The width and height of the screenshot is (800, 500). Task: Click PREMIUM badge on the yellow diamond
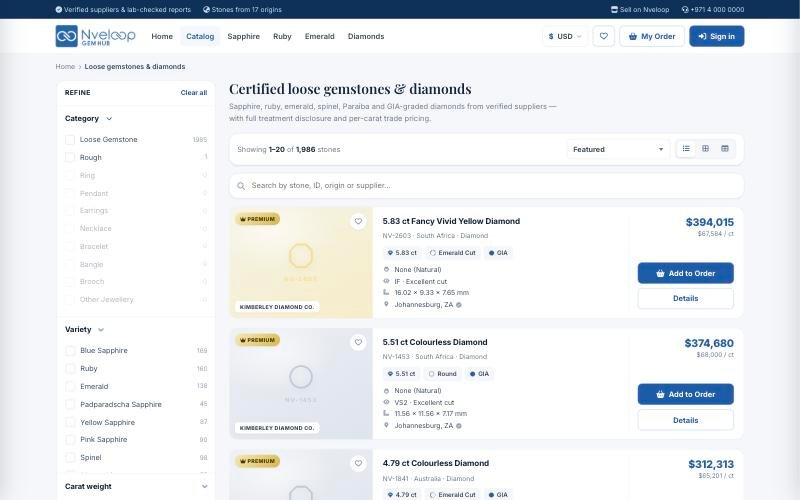[x=257, y=219]
